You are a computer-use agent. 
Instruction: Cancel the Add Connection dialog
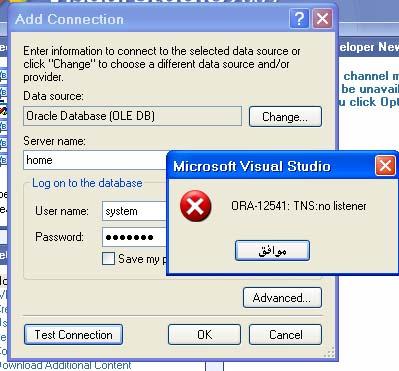pos(285,335)
